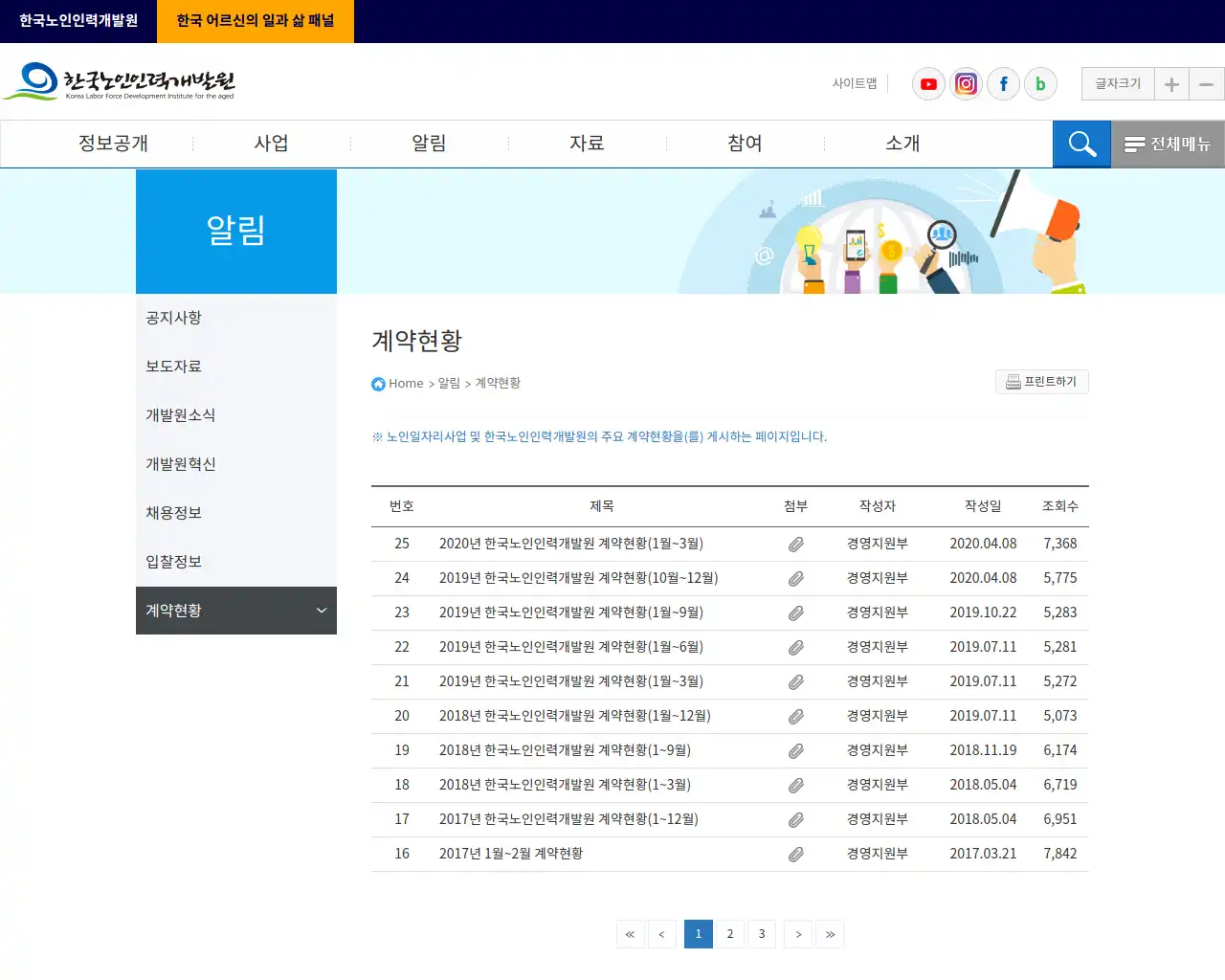Screen dimensions: 1225x980
Task: Click current page 1 button
Action: [x=699, y=934]
